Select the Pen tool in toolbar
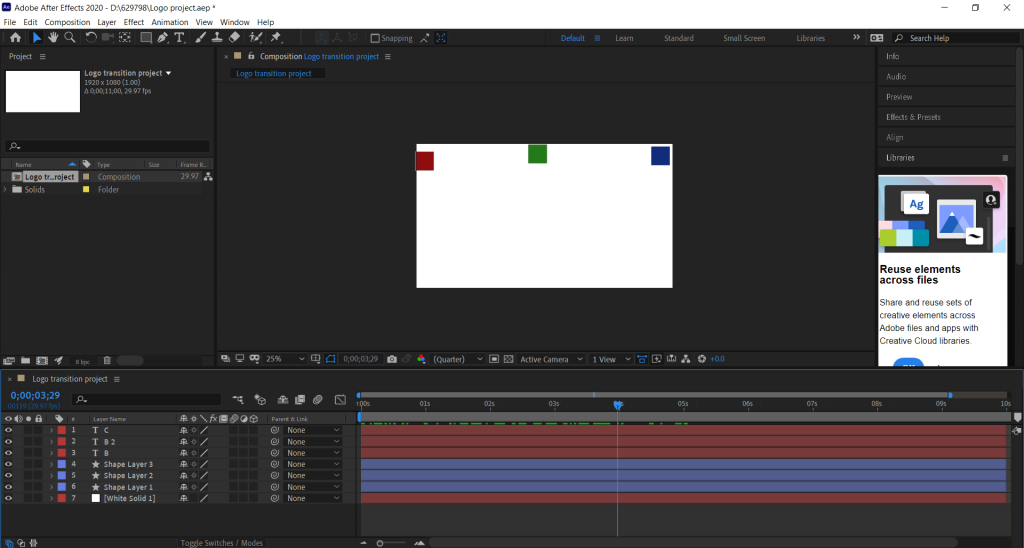 coord(163,38)
